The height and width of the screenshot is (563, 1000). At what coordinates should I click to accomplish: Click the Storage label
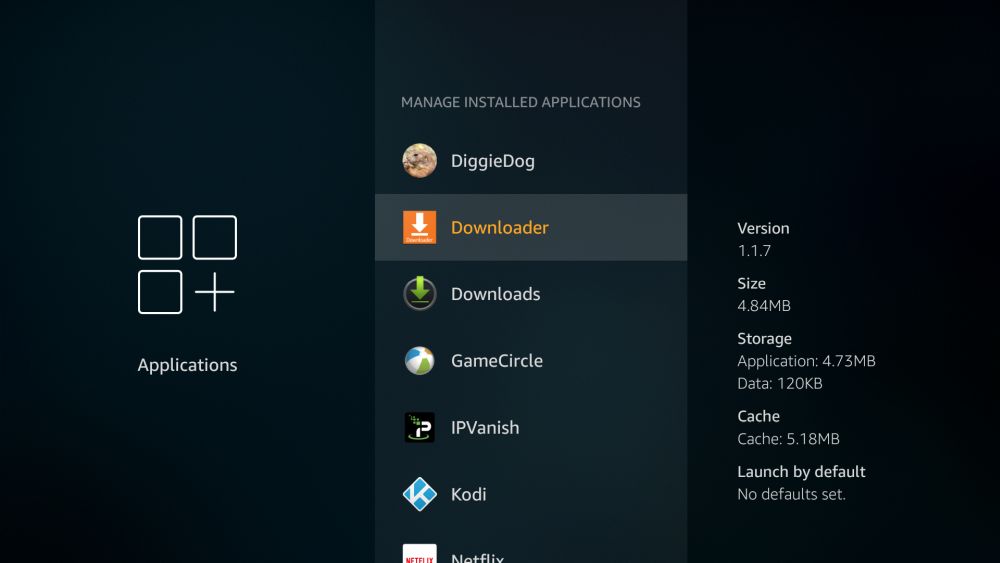click(x=765, y=339)
